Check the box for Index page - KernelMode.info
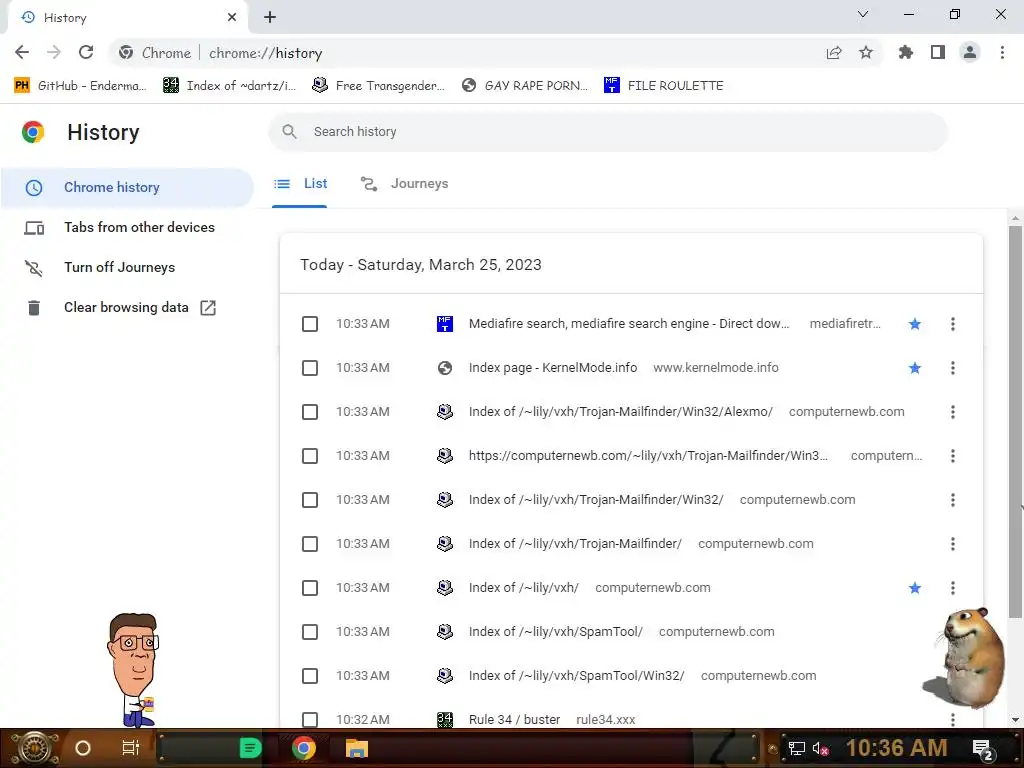The width and height of the screenshot is (1024, 768). point(310,368)
